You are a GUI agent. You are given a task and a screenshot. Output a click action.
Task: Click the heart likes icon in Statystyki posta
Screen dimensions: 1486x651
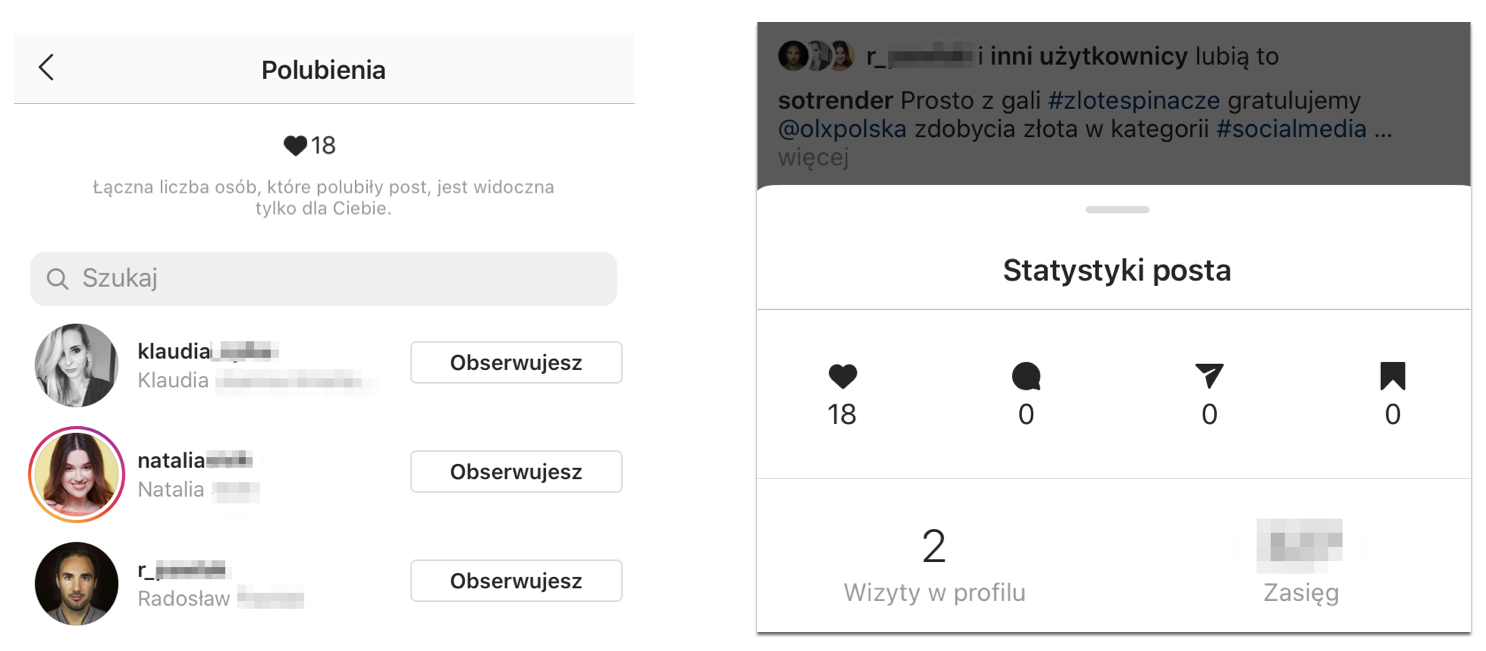(x=842, y=376)
